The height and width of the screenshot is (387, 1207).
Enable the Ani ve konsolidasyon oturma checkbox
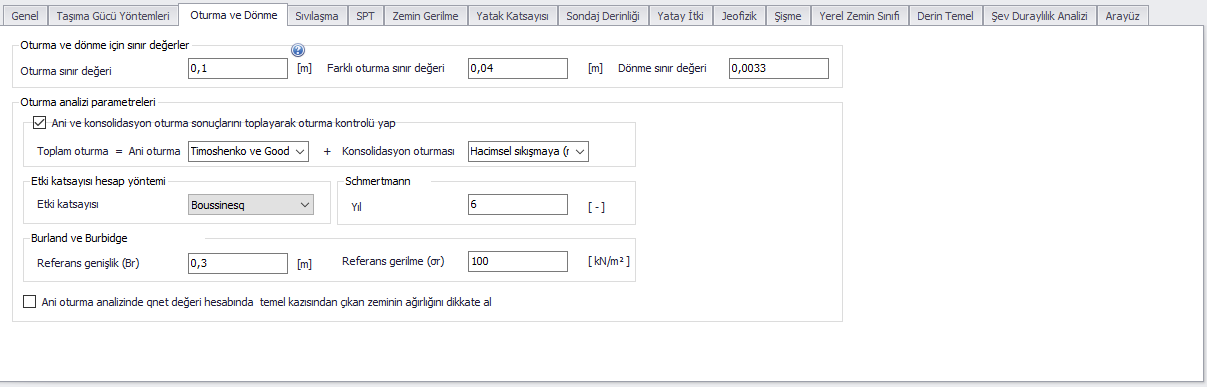[x=40, y=123]
